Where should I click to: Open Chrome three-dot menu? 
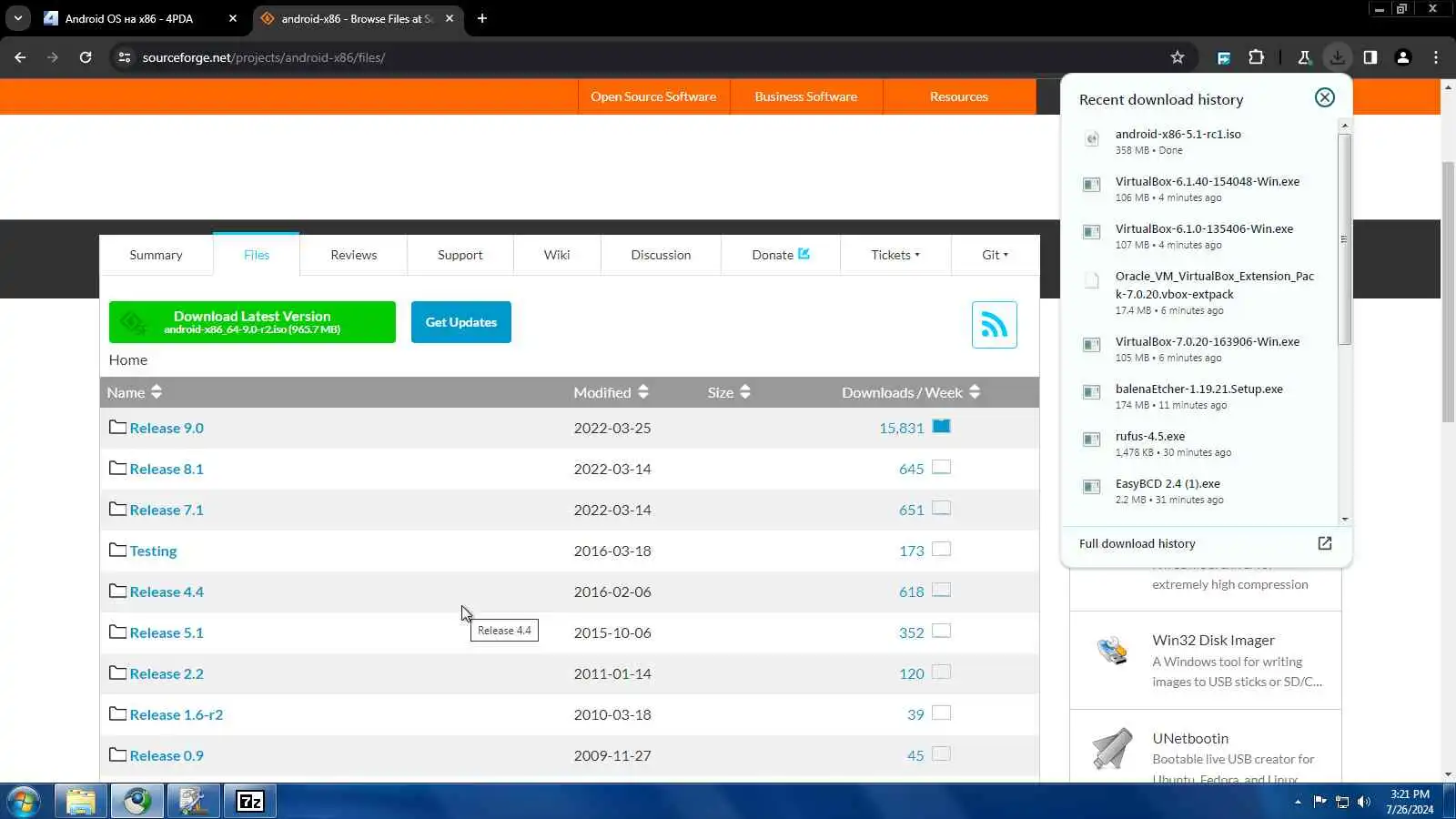click(1436, 57)
